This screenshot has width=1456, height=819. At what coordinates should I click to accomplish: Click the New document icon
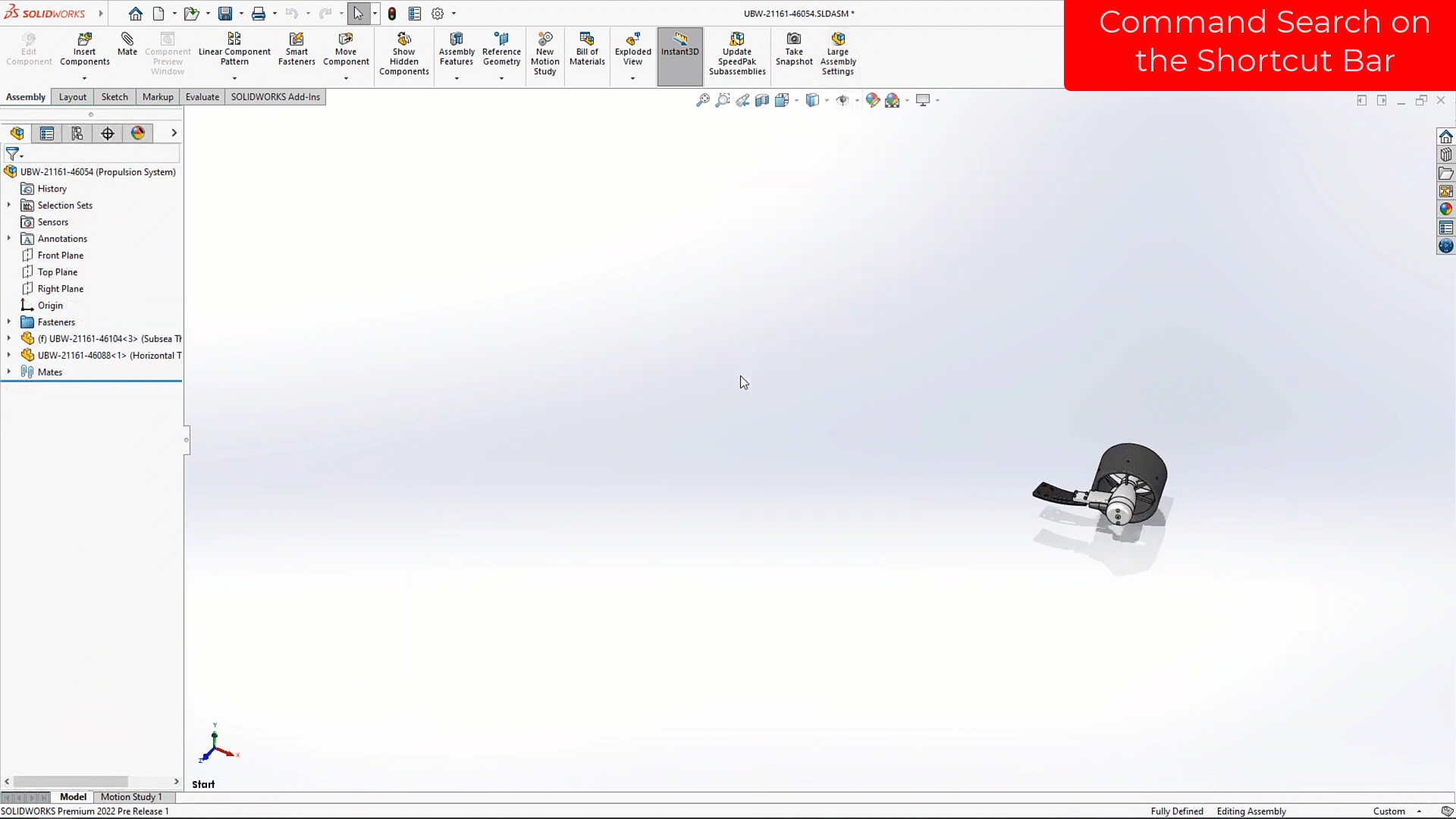[158, 14]
